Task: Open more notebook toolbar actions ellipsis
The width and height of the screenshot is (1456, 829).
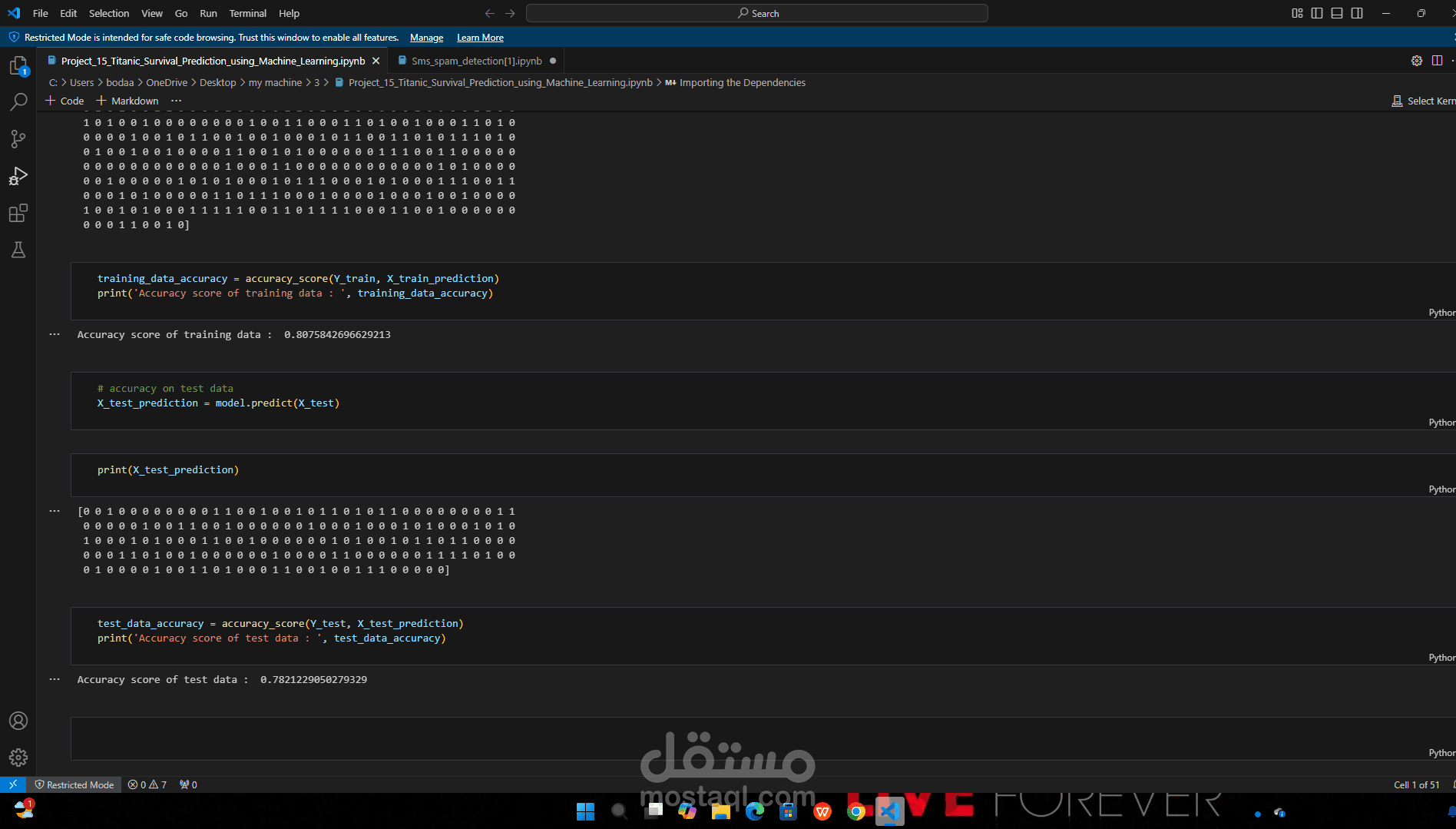Action: (176, 101)
